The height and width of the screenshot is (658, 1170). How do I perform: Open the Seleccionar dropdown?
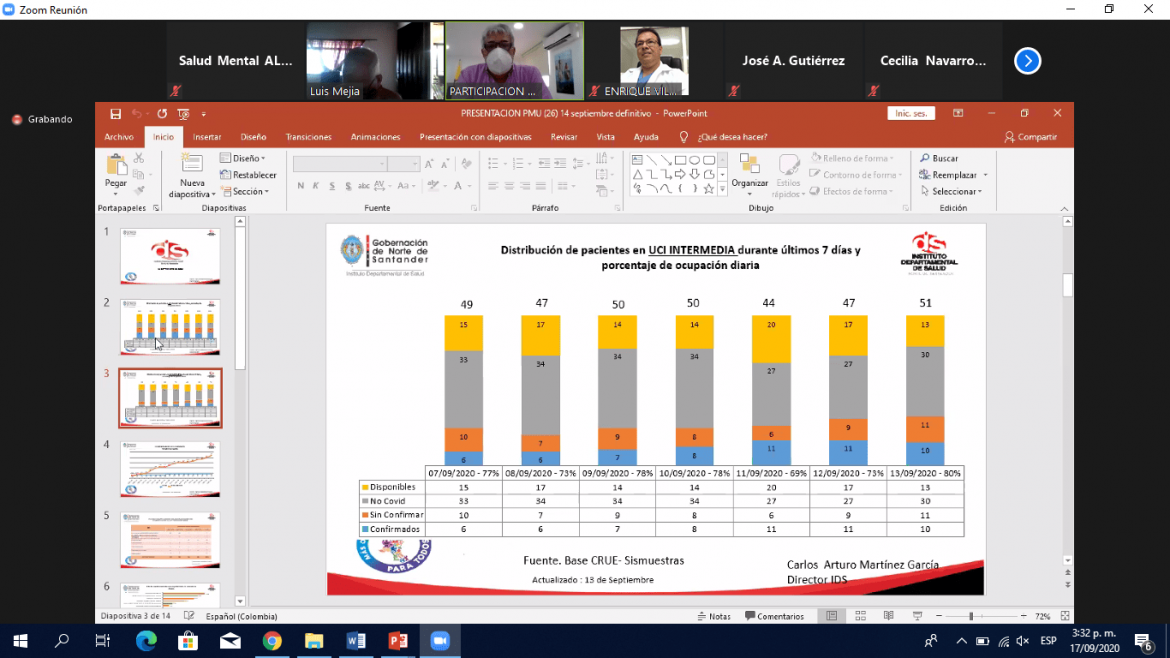[951, 191]
